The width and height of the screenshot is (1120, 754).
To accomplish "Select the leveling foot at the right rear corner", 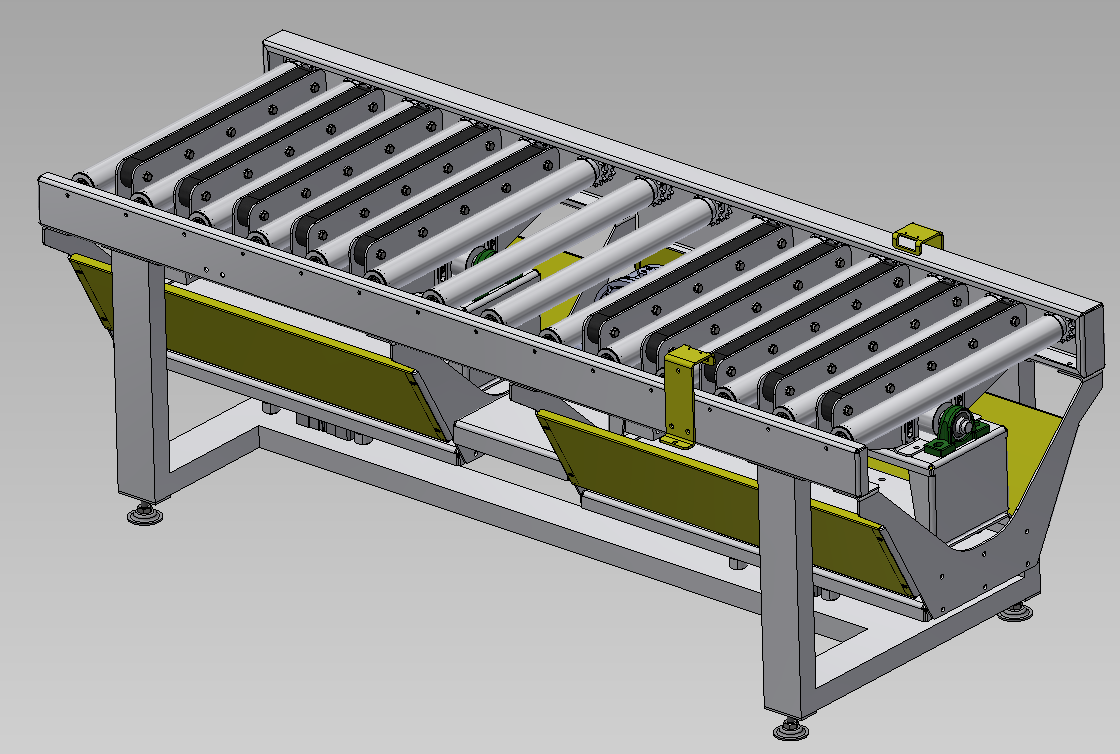I will (x=1015, y=612).
